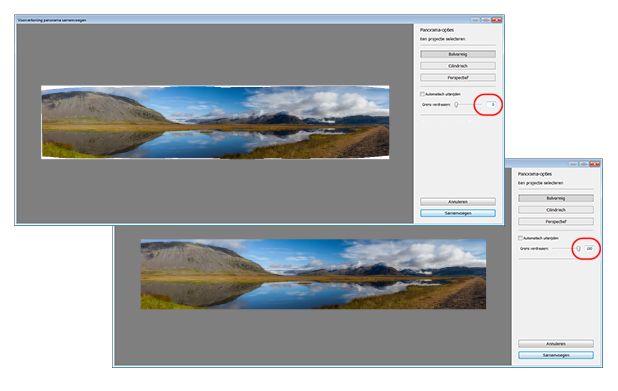Minimize the front panorama preview dialog
The height and width of the screenshot is (391, 618).
point(476,20)
